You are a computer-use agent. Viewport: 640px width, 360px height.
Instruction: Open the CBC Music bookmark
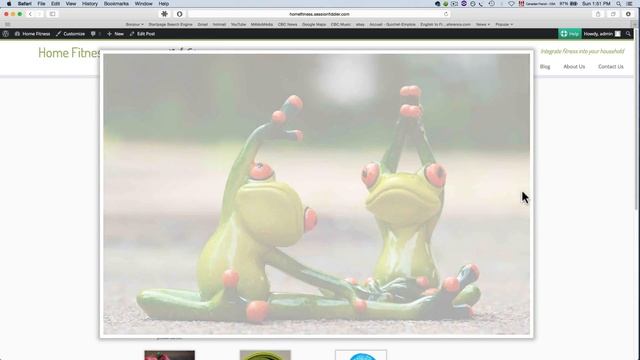341,24
